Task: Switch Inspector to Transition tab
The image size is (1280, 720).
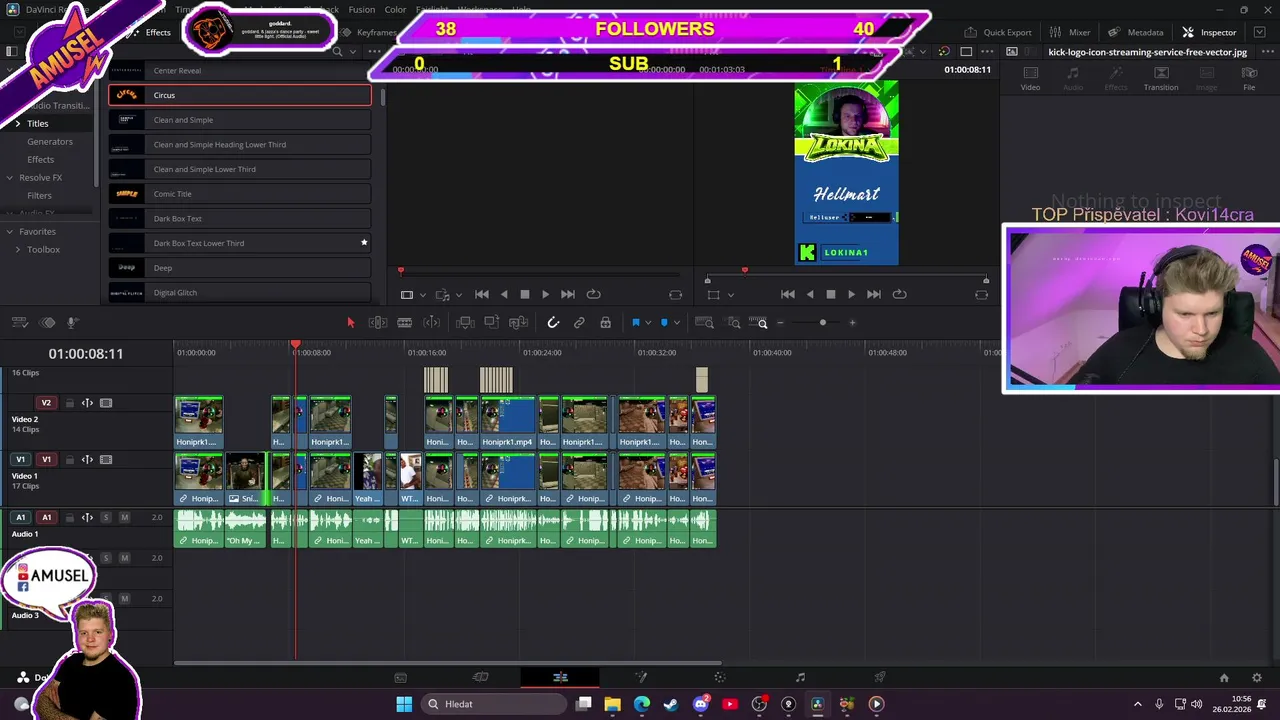Action: pos(1161,78)
